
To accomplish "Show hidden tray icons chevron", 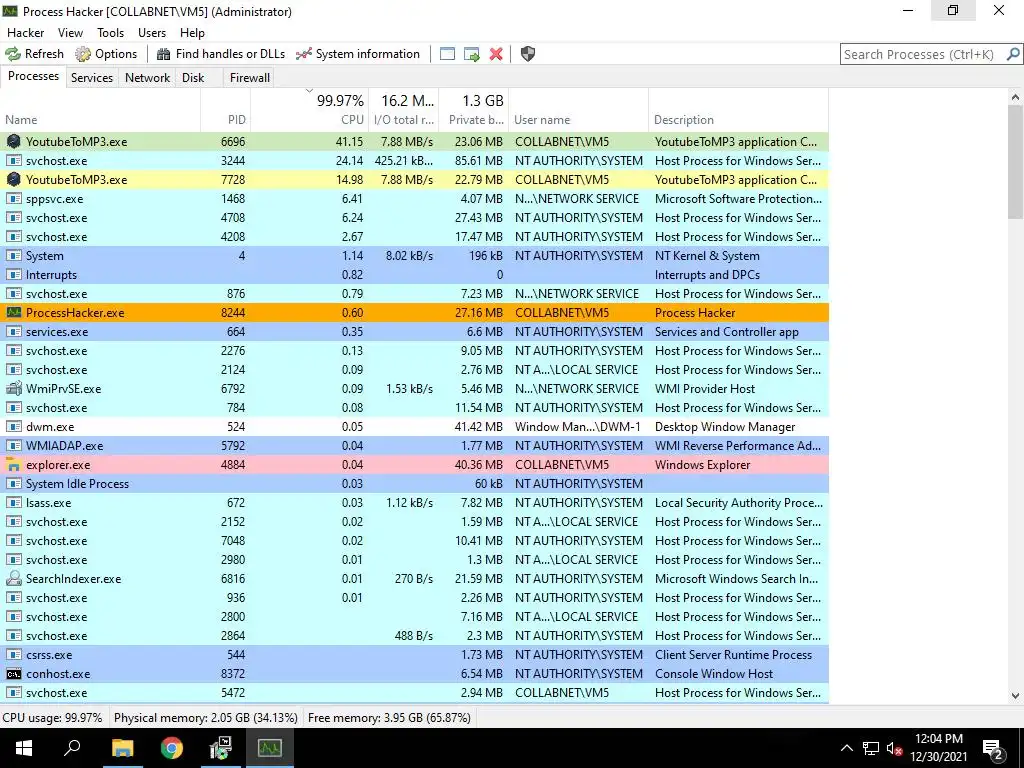I will (846, 748).
